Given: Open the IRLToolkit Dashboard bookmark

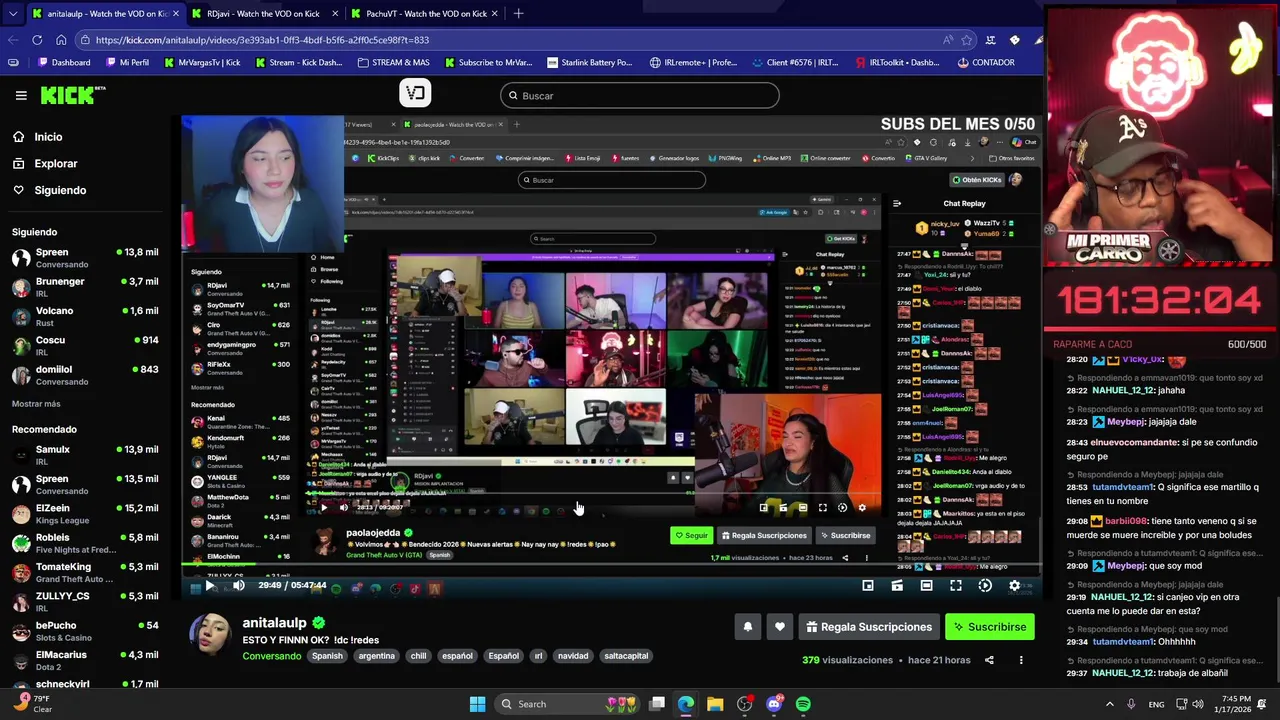Looking at the screenshot, I should pos(896,62).
